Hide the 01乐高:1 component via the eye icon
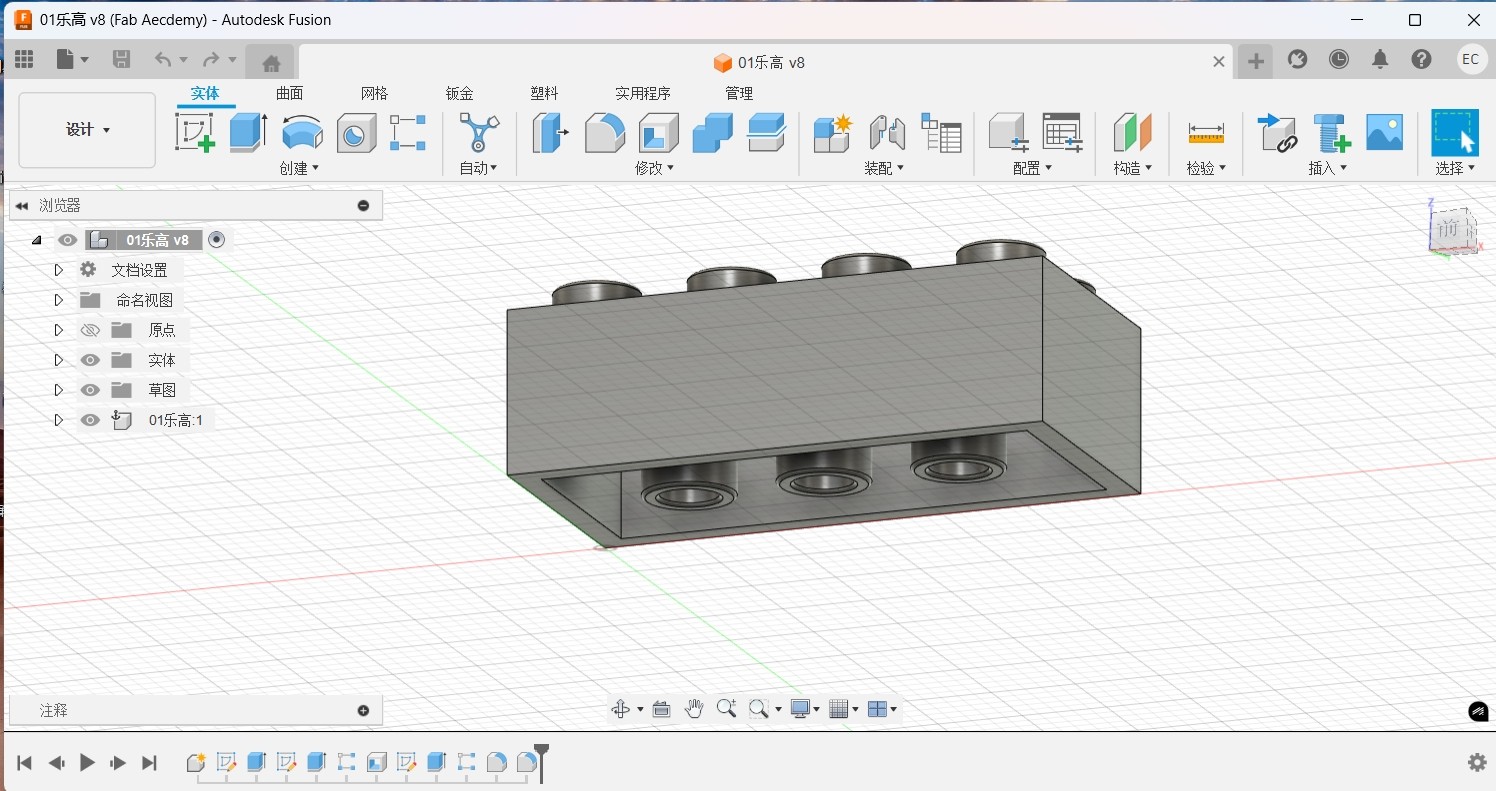This screenshot has height=791, width=1496. (x=90, y=420)
